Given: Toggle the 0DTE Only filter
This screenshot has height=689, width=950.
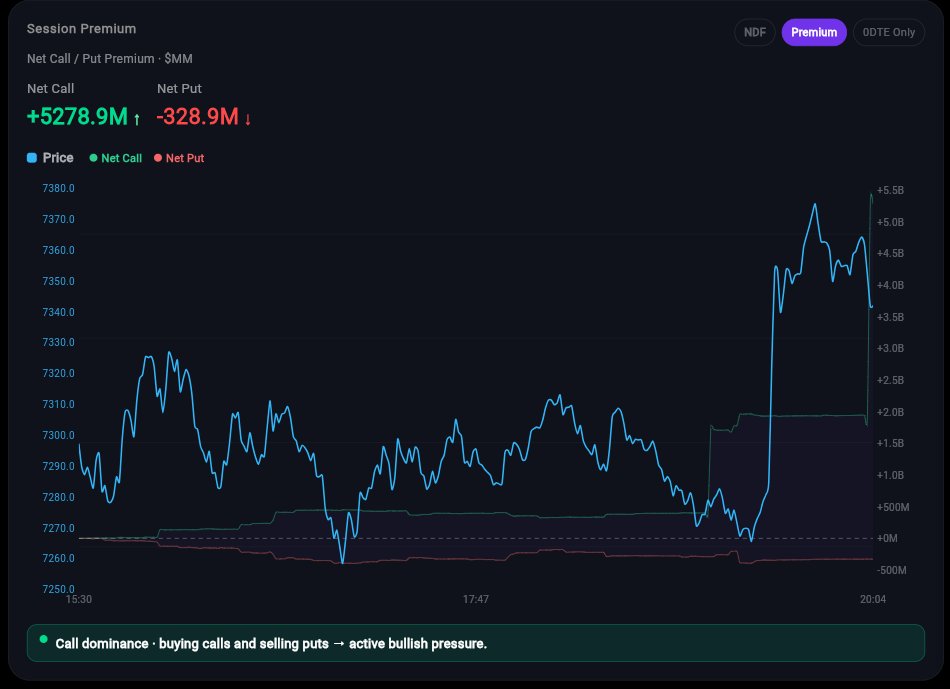Looking at the screenshot, I should pos(888,32).
